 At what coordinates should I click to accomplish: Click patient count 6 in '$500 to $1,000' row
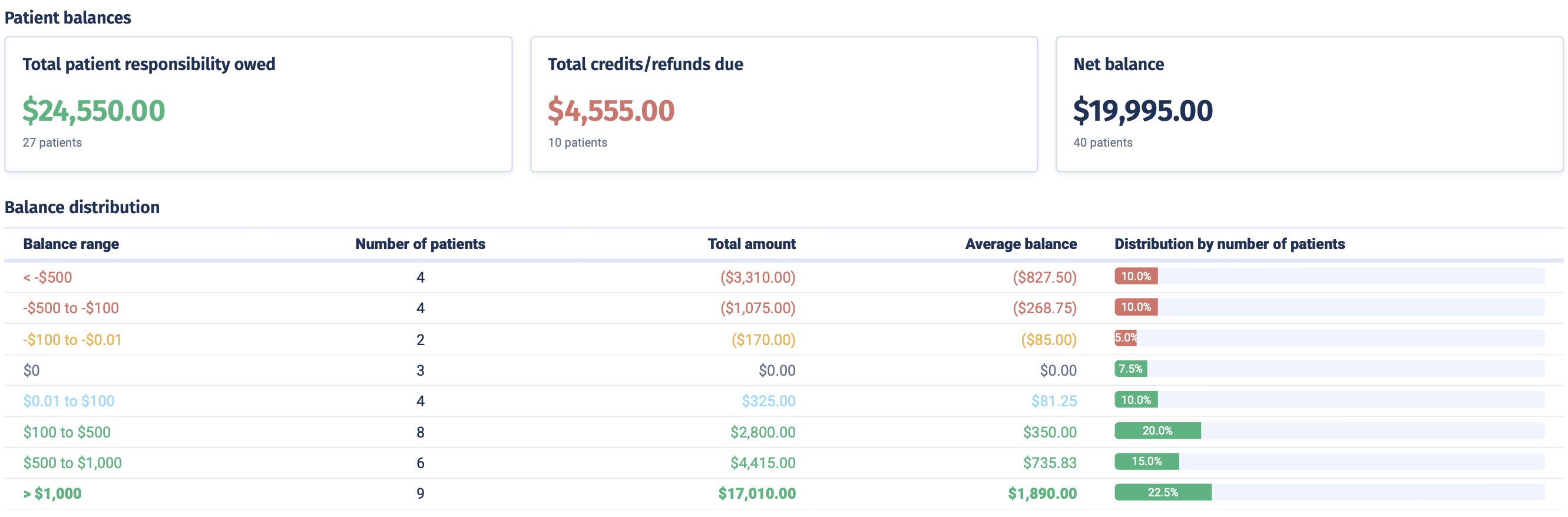tap(421, 463)
